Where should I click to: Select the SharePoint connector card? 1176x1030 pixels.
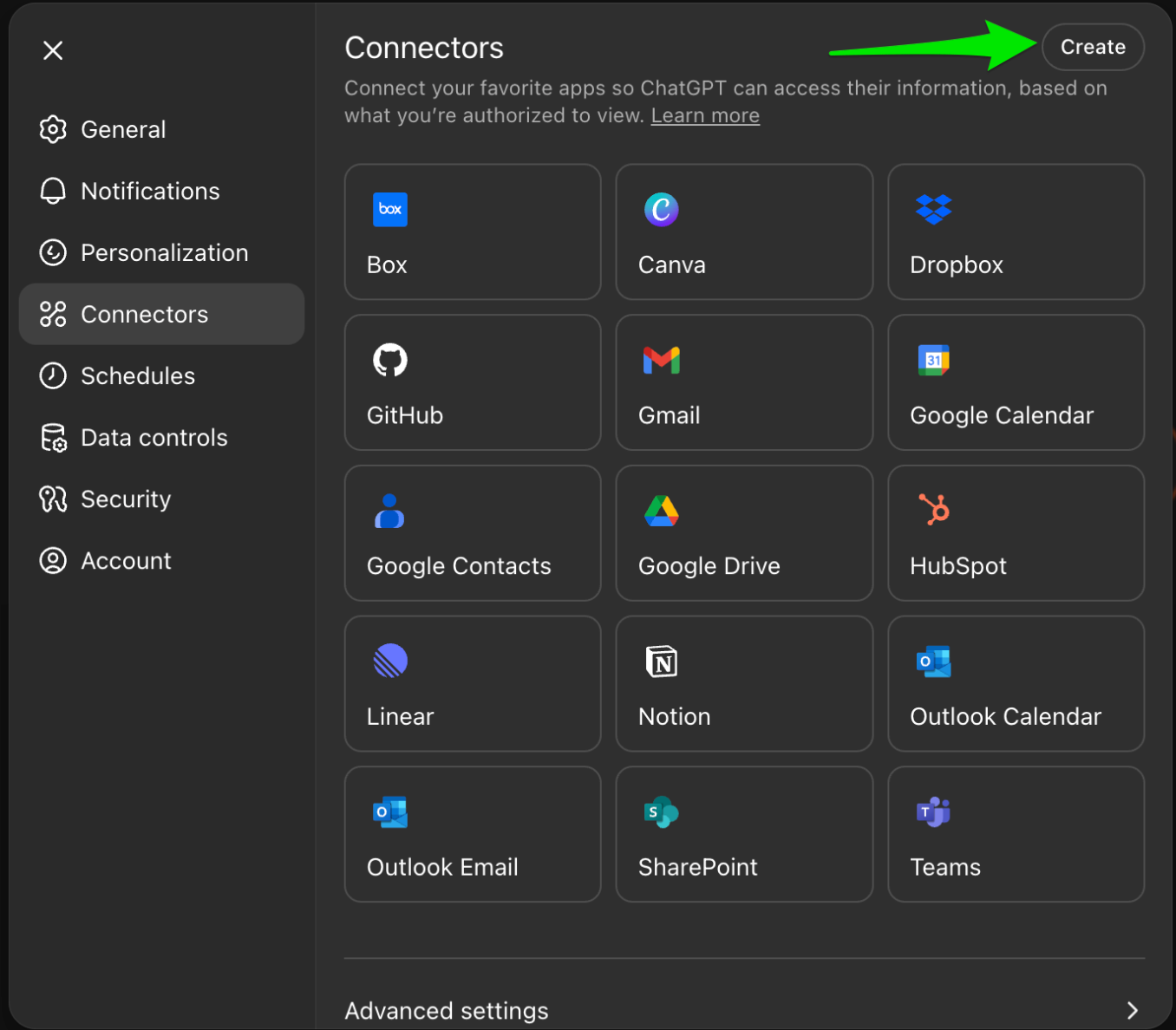click(x=743, y=834)
